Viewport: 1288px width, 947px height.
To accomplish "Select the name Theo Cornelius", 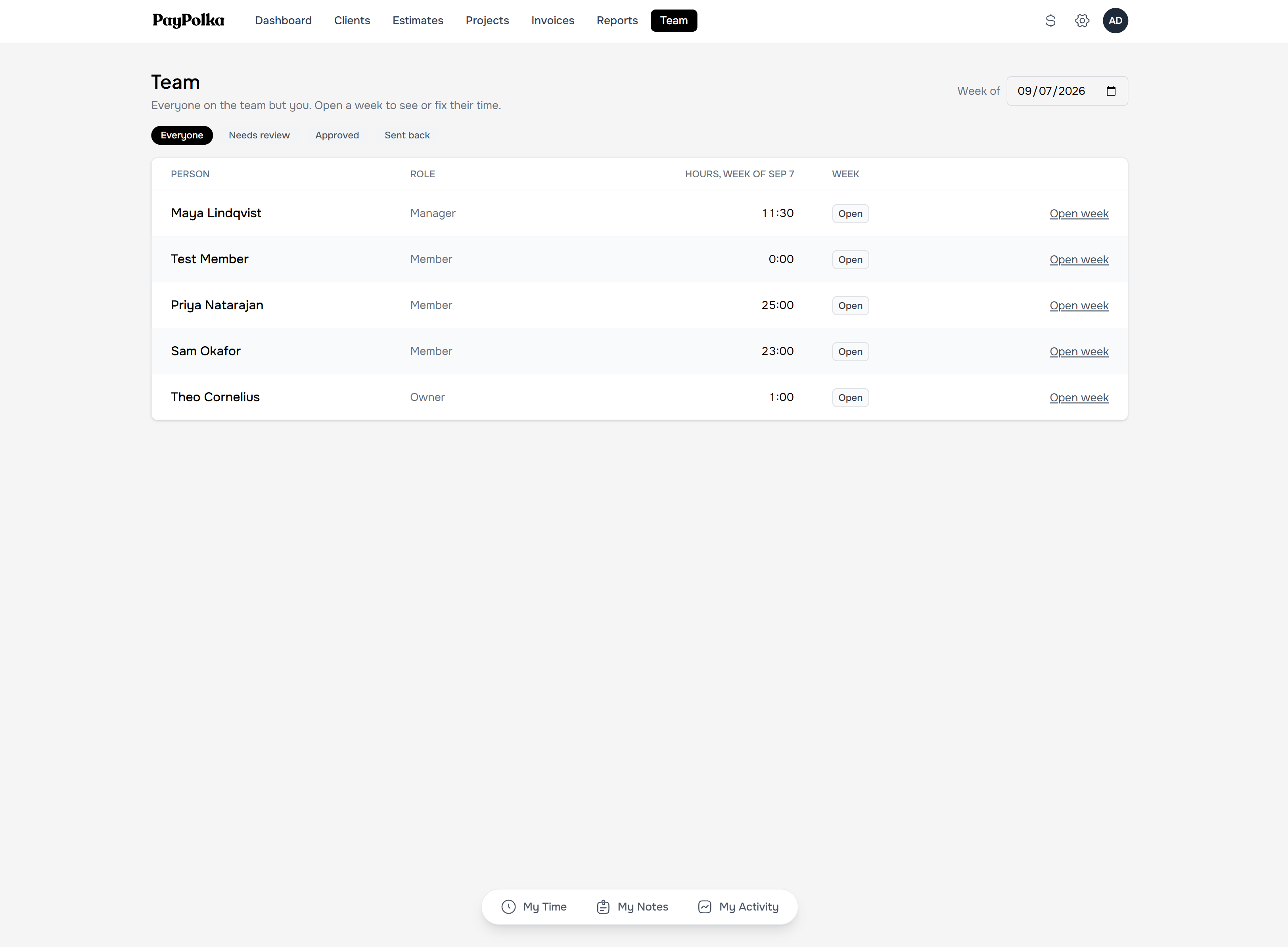I will 215,397.
